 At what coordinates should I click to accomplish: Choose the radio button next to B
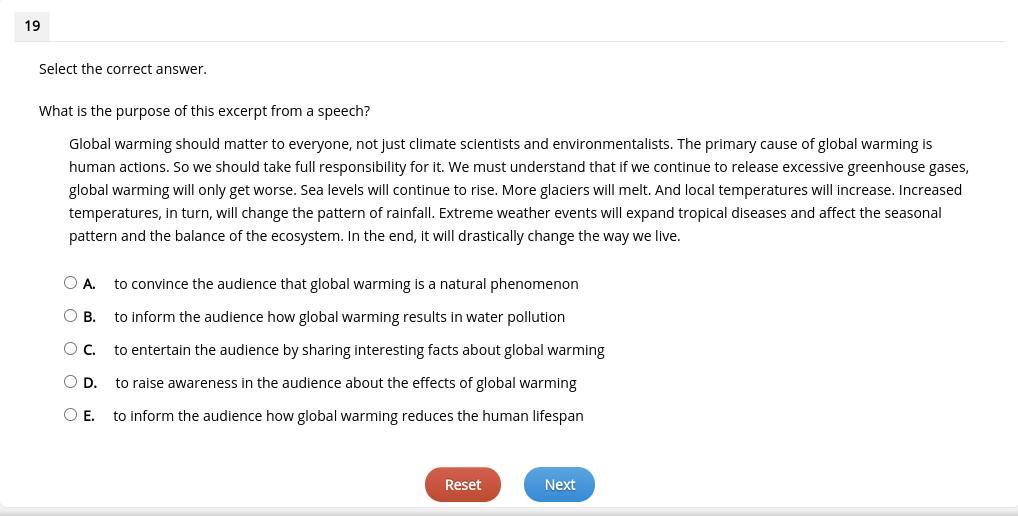70,316
